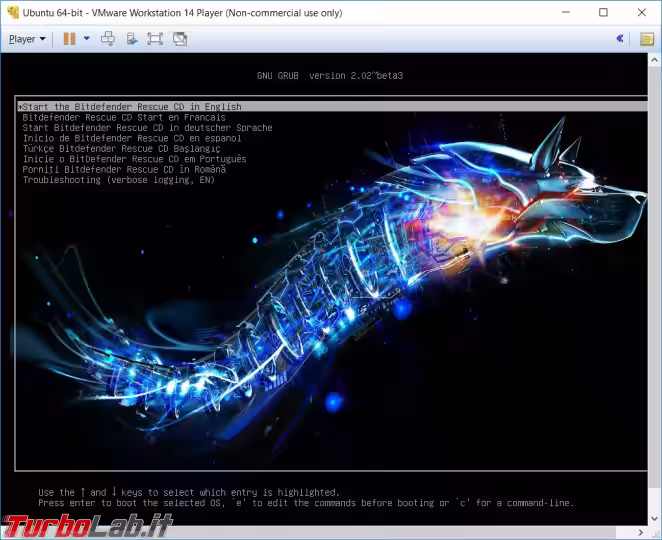Open the Player menu
Image resolution: width=662 pixels, height=540 pixels.
(27, 39)
